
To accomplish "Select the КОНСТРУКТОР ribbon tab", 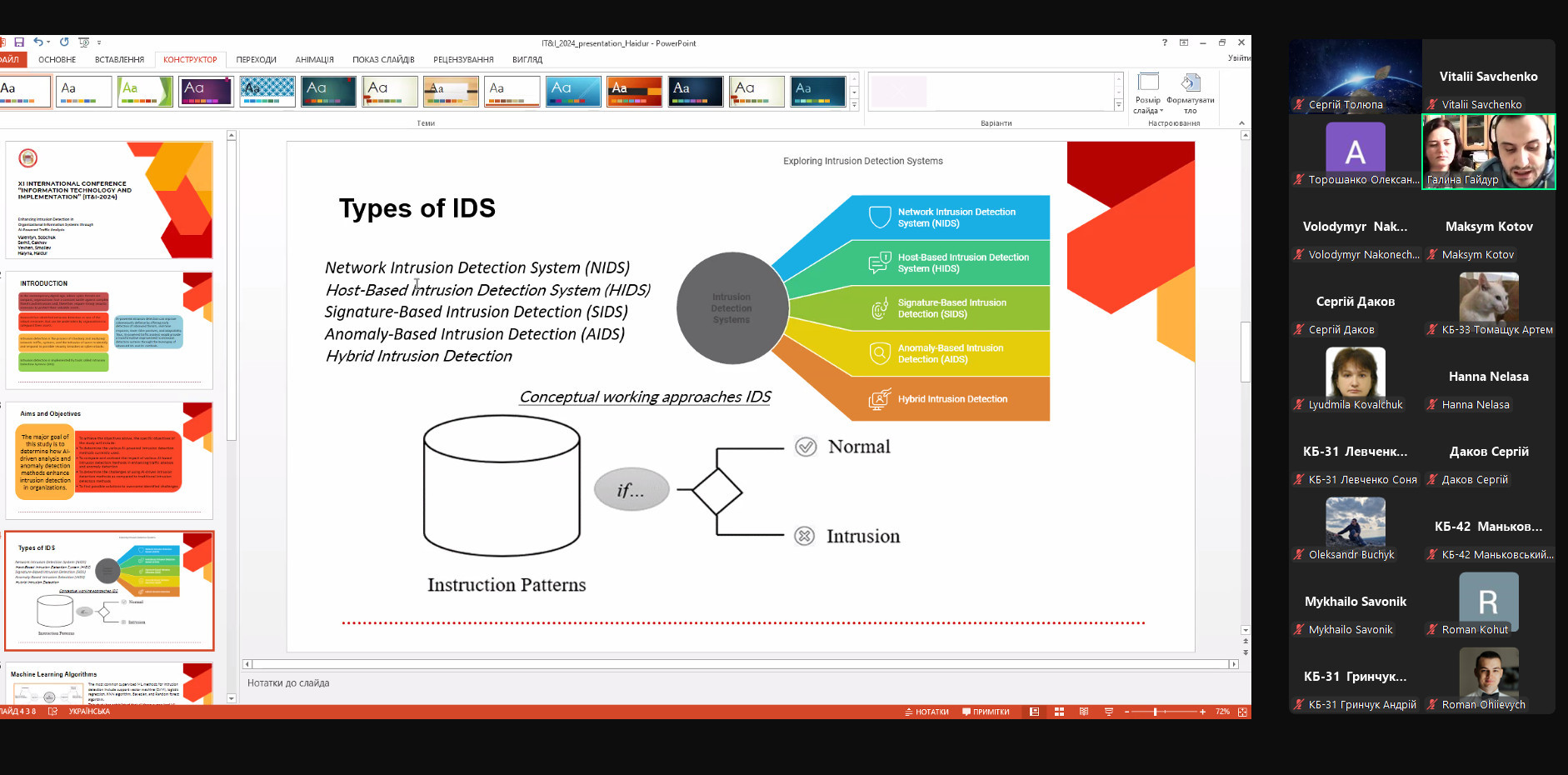I will (190, 60).
